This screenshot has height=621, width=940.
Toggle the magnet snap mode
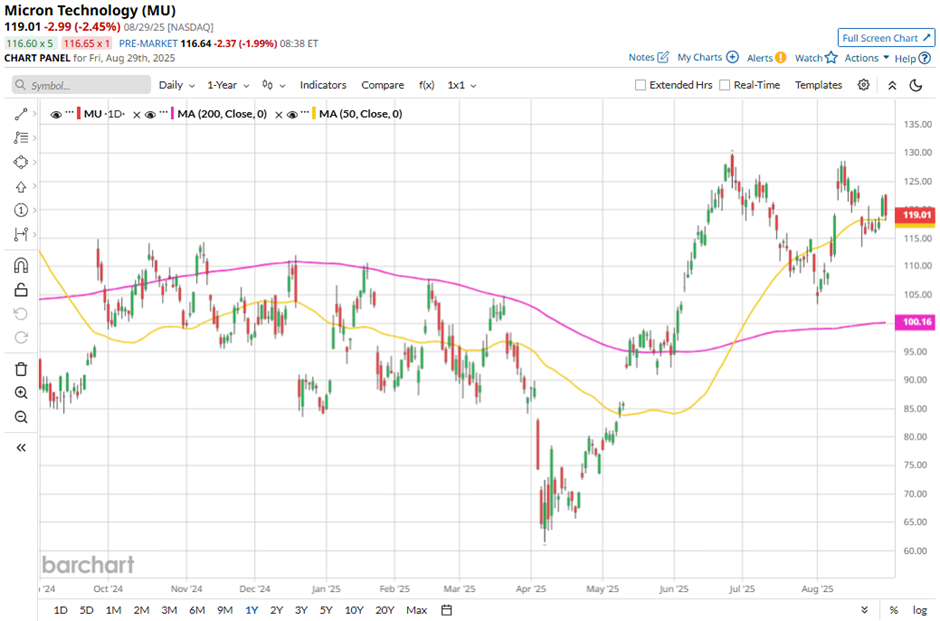click(21, 266)
